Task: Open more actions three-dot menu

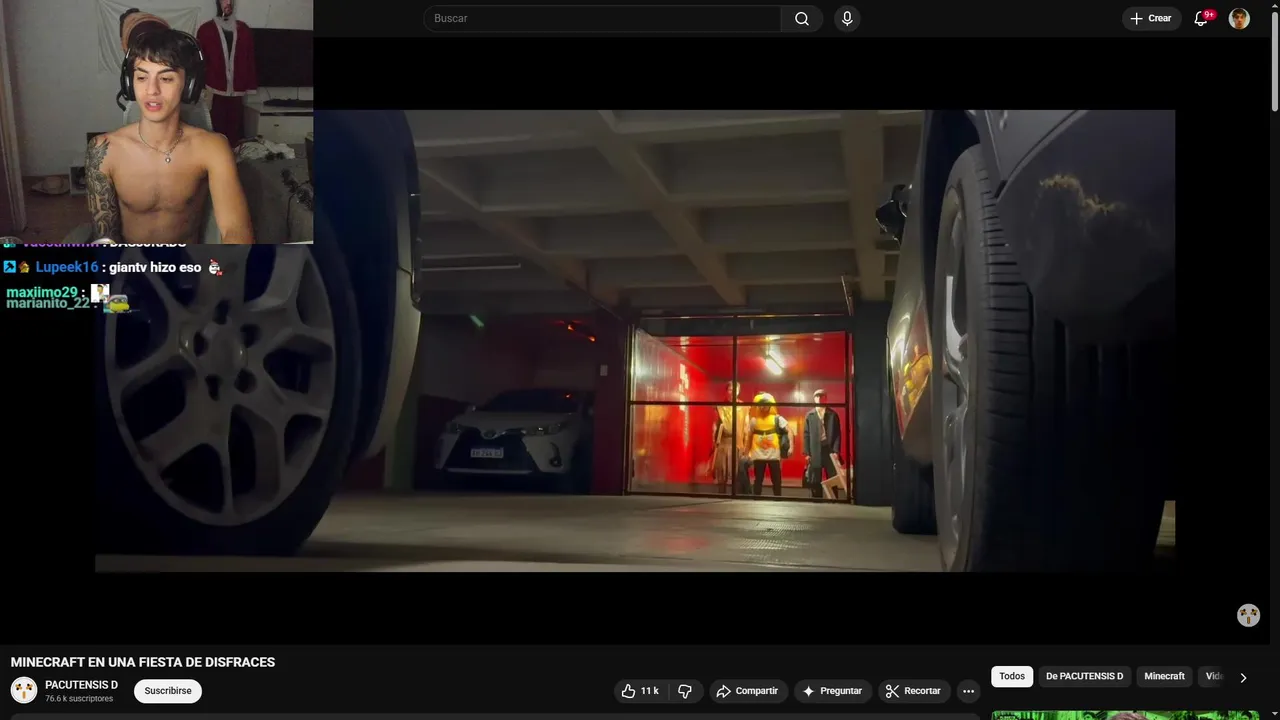Action: tap(968, 691)
